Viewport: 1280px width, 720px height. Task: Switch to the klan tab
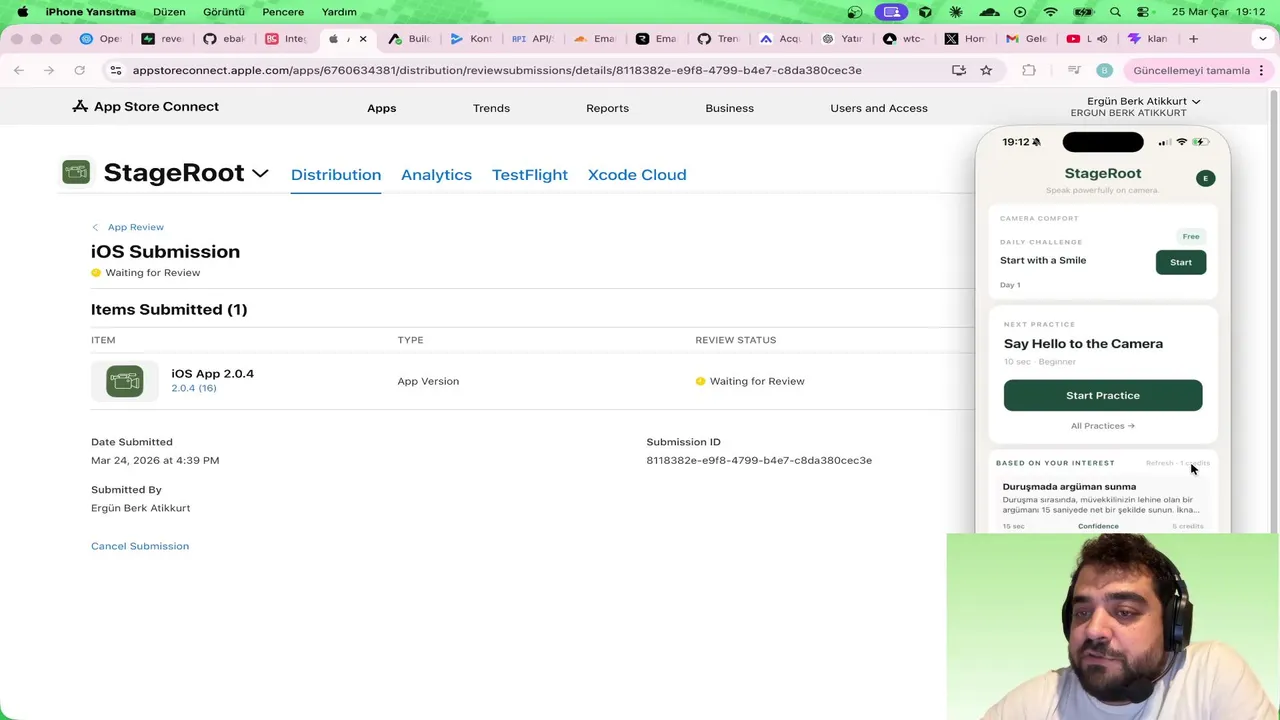(x=1148, y=39)
